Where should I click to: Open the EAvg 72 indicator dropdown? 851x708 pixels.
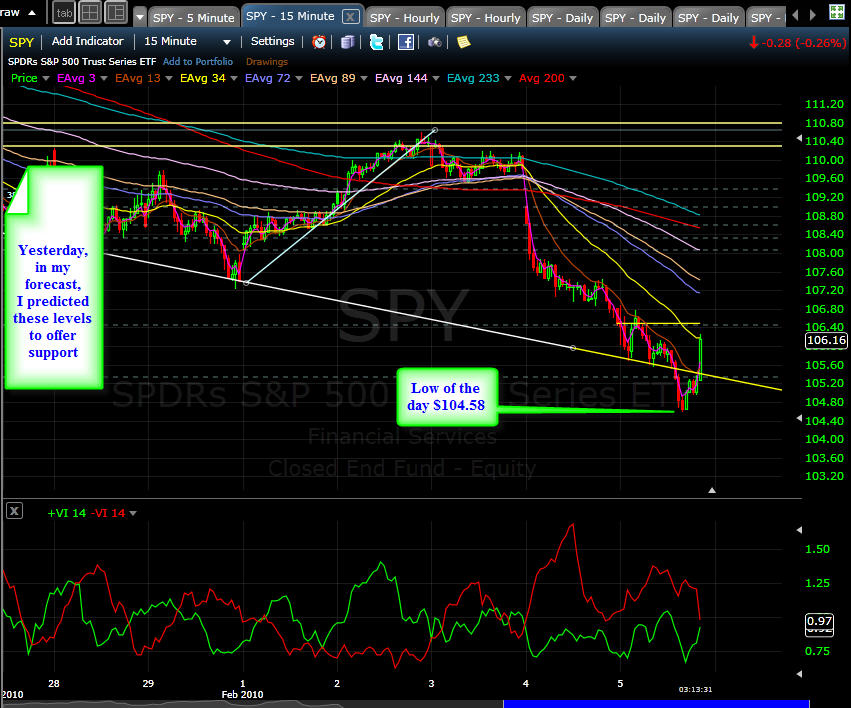(299, 79)
